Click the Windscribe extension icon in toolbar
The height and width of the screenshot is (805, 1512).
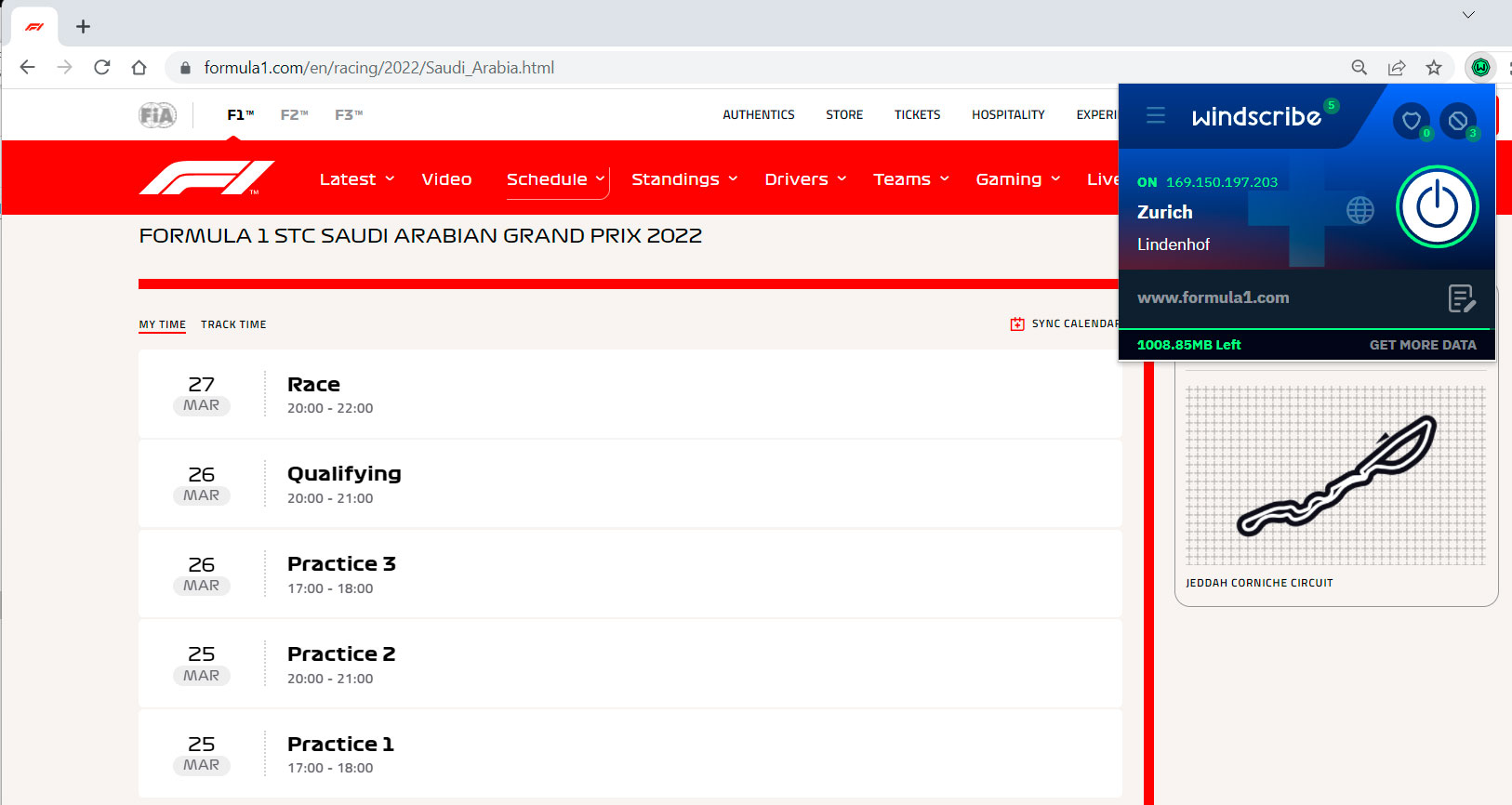point(1480,67)
